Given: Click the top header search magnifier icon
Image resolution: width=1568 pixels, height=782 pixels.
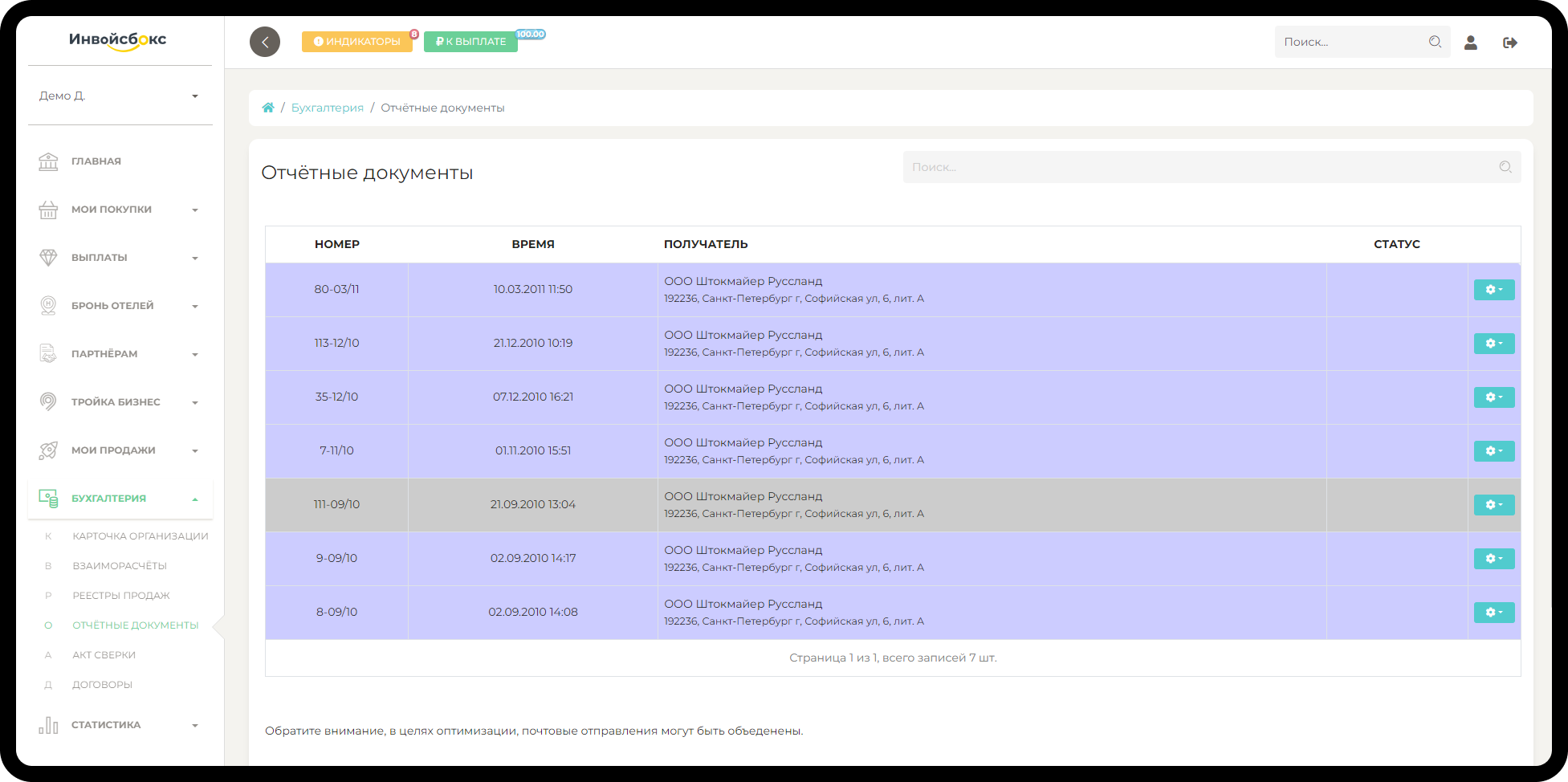Looking at the screenshot, I should click(x=1435, y=42).
